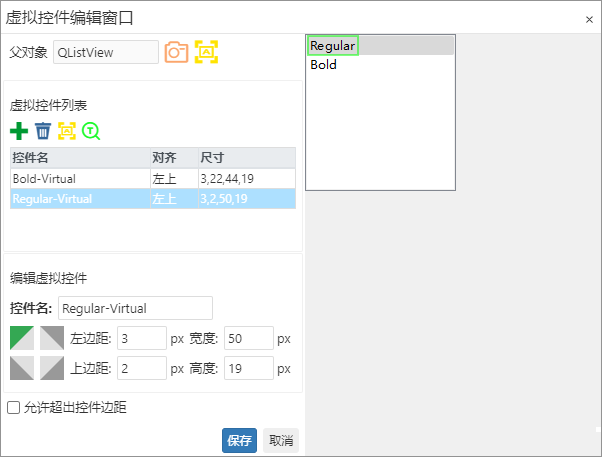The image size is (602, 457).
Task: Click the yellow capture icon beside the camera
Action: [206, 52]
